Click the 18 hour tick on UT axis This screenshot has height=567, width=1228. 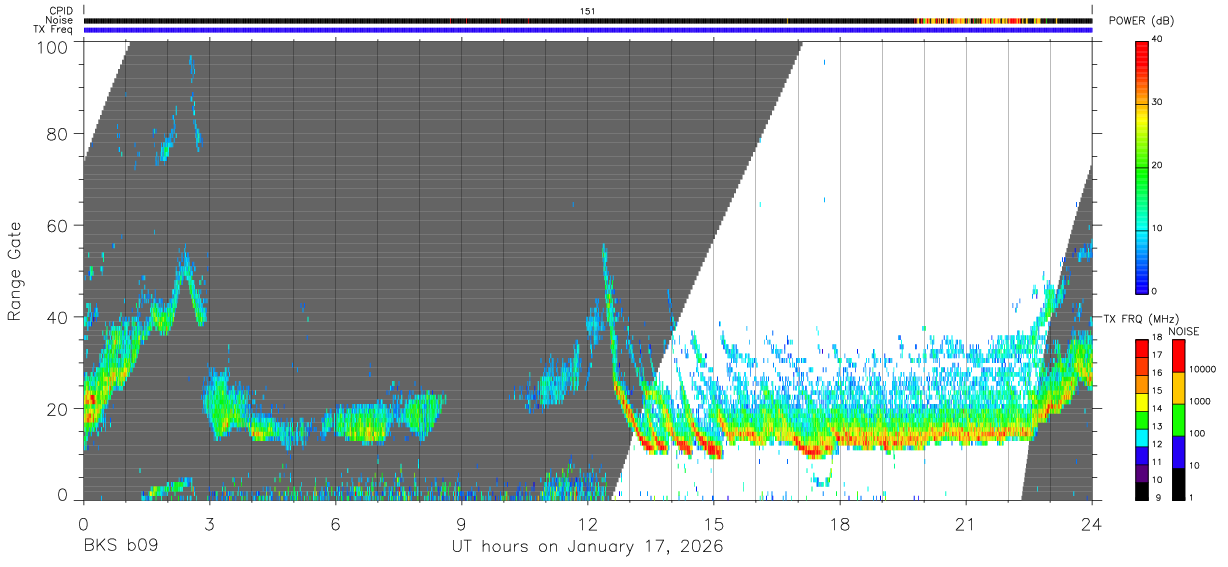tap(840, 522)
